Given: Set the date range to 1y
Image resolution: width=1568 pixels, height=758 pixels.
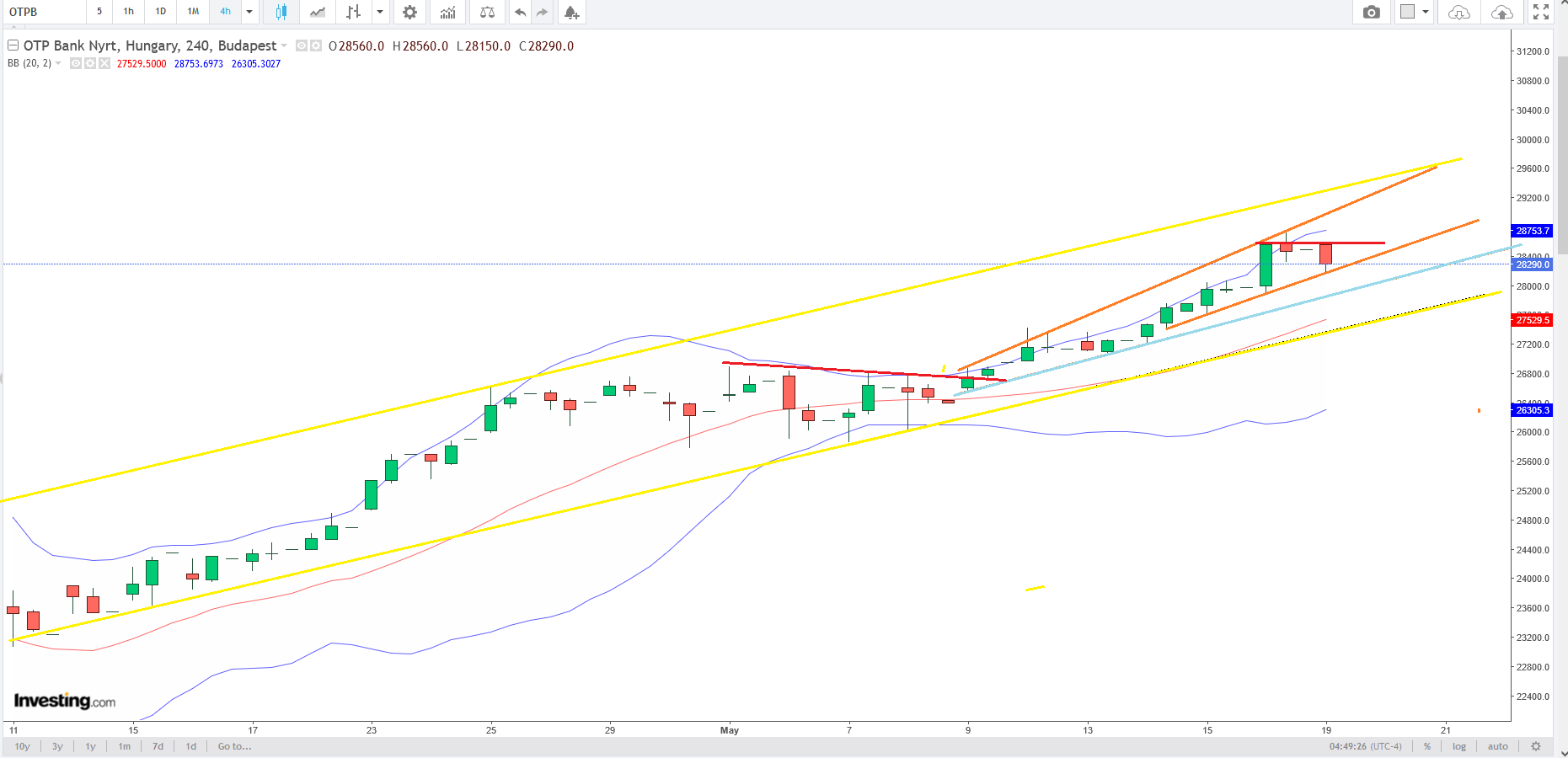Looking at the screenshot, I should 90,746.
